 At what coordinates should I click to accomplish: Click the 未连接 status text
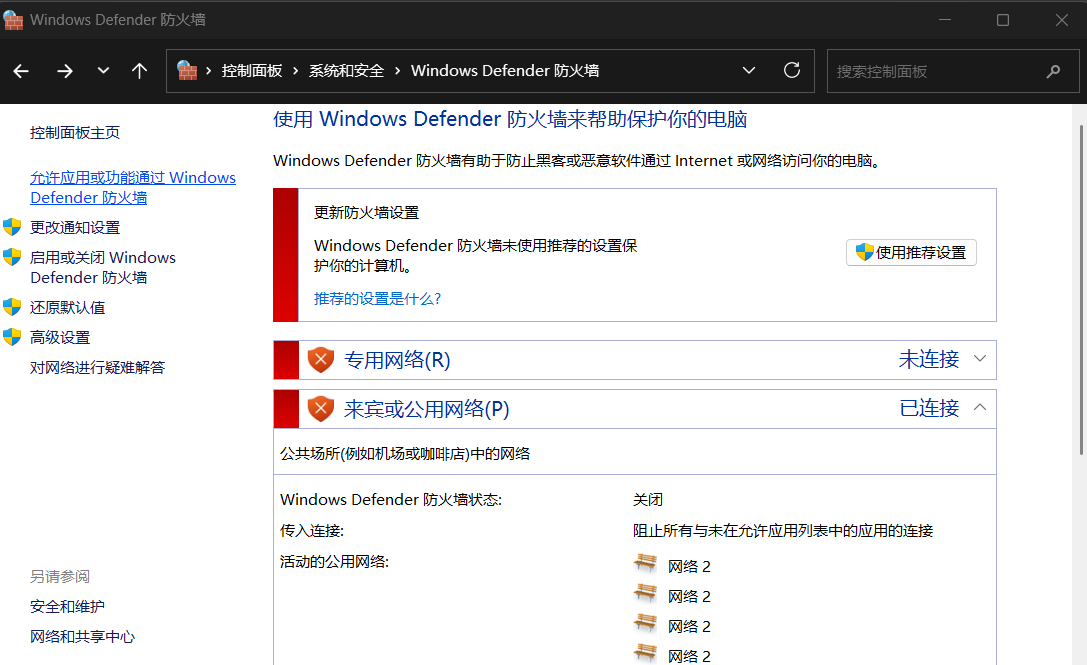pyautogui.click(x=929, y=359)
